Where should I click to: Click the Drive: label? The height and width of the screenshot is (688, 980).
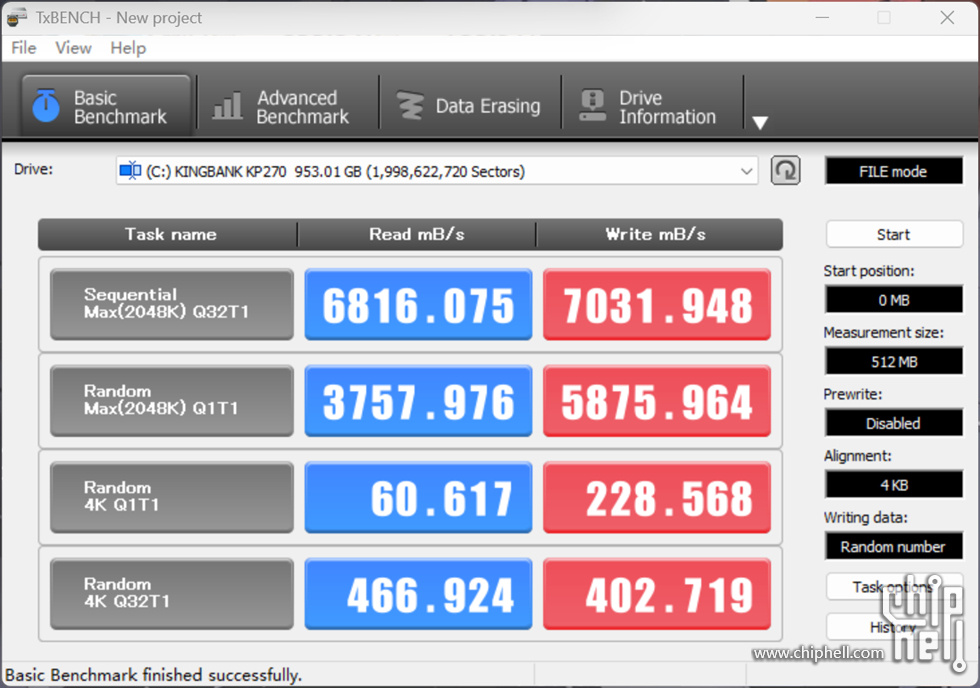(34, 169)
